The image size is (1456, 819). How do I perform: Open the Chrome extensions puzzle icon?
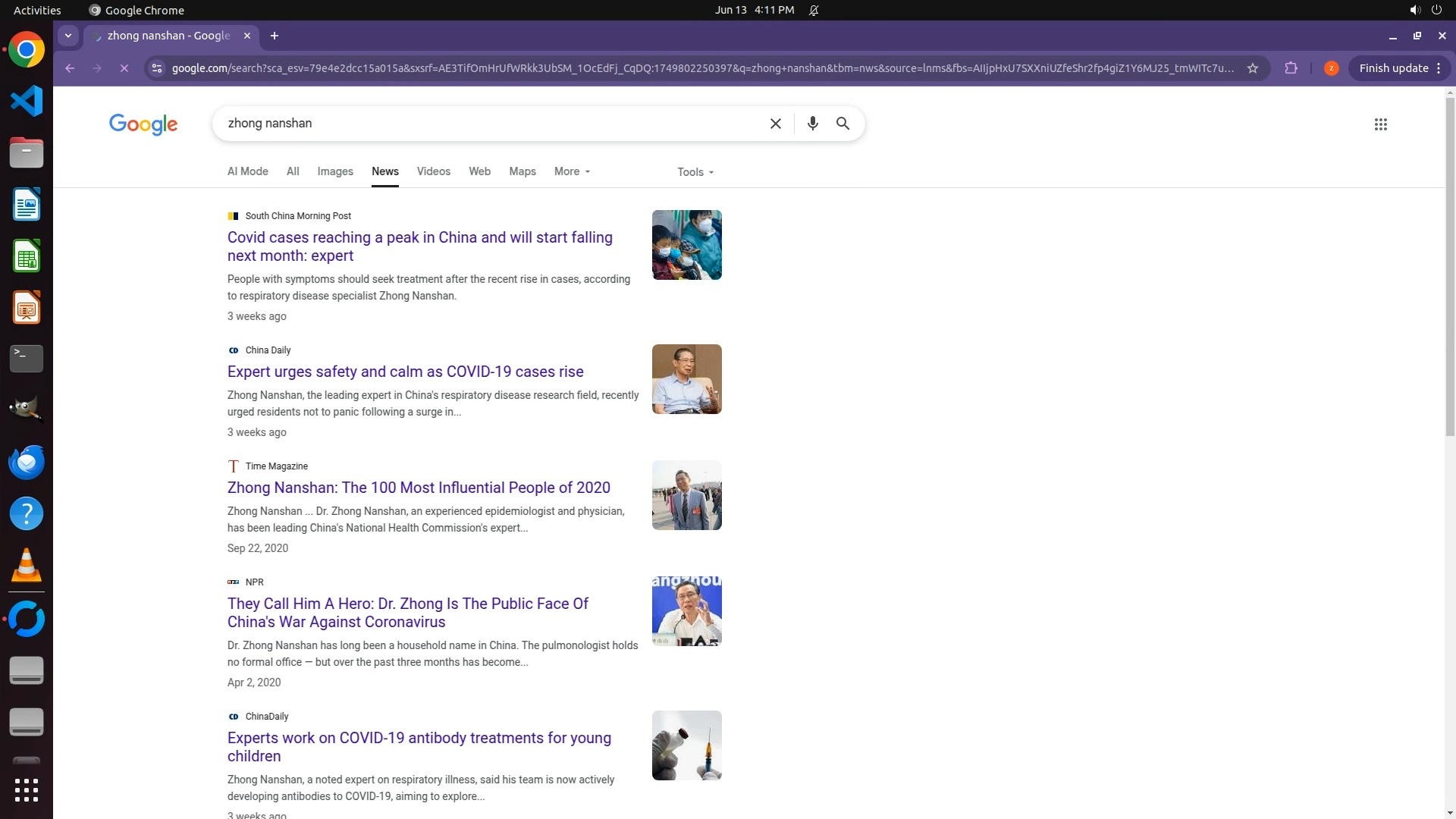1291,68
